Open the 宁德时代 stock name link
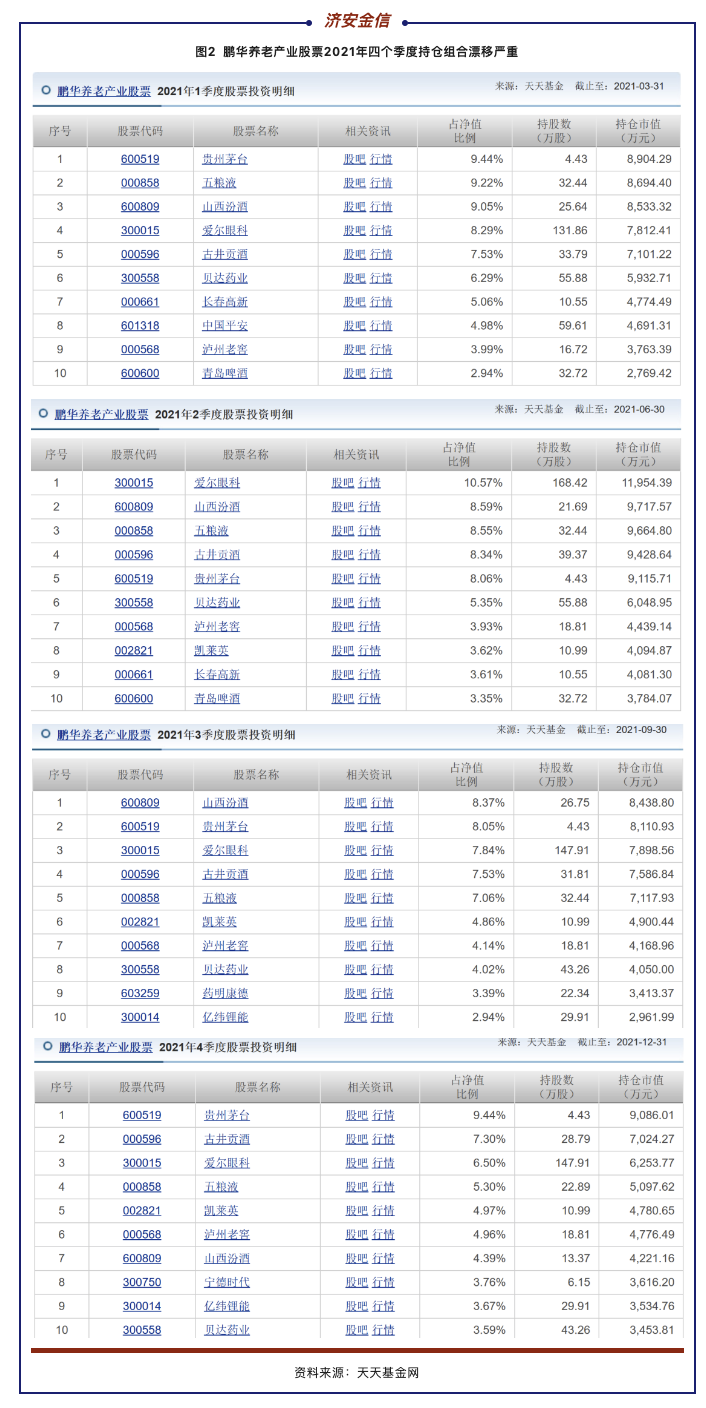 [x=227, y=1282]
